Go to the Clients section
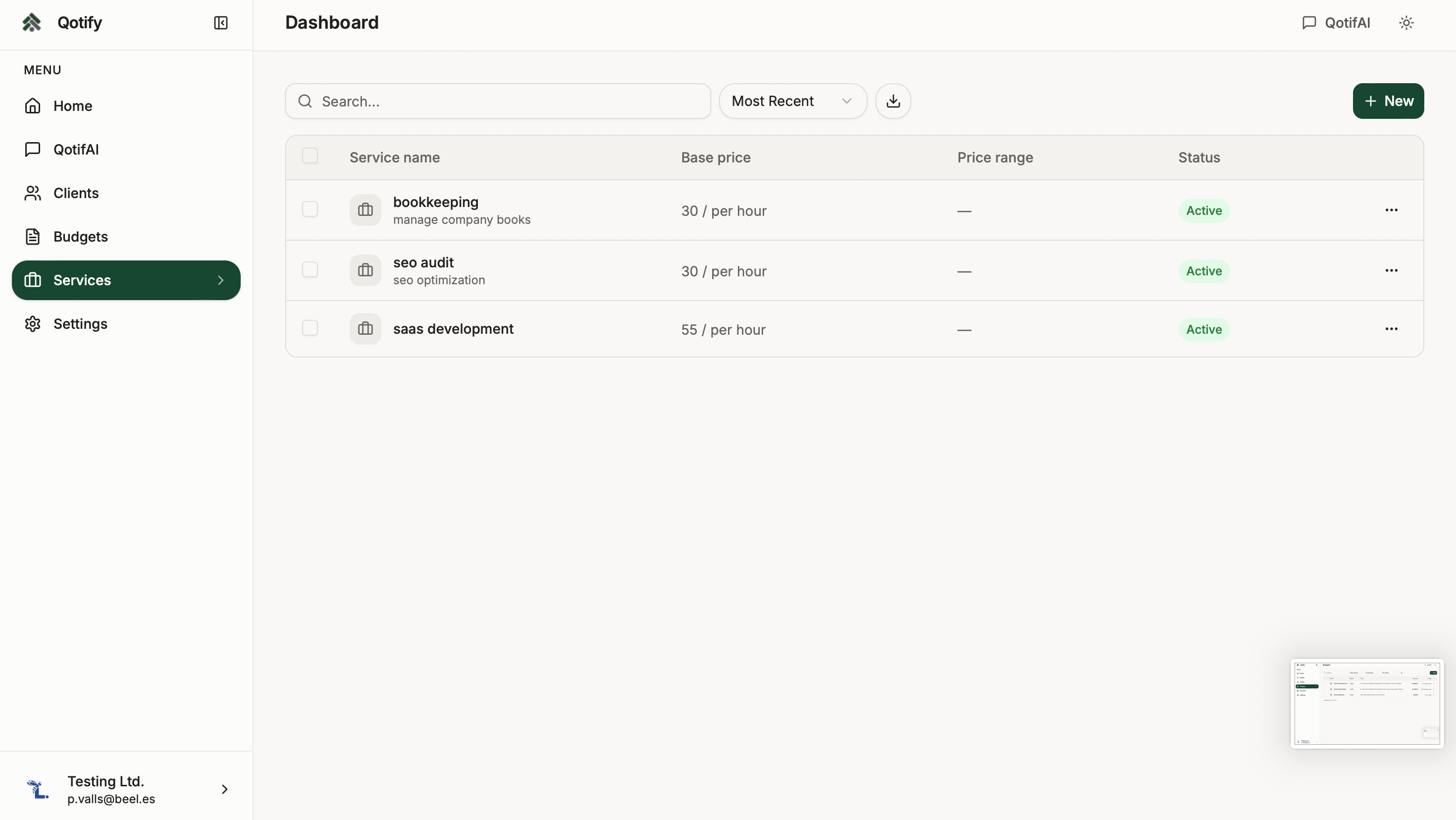The image size is (1456, 820). (x=76, y=193)
